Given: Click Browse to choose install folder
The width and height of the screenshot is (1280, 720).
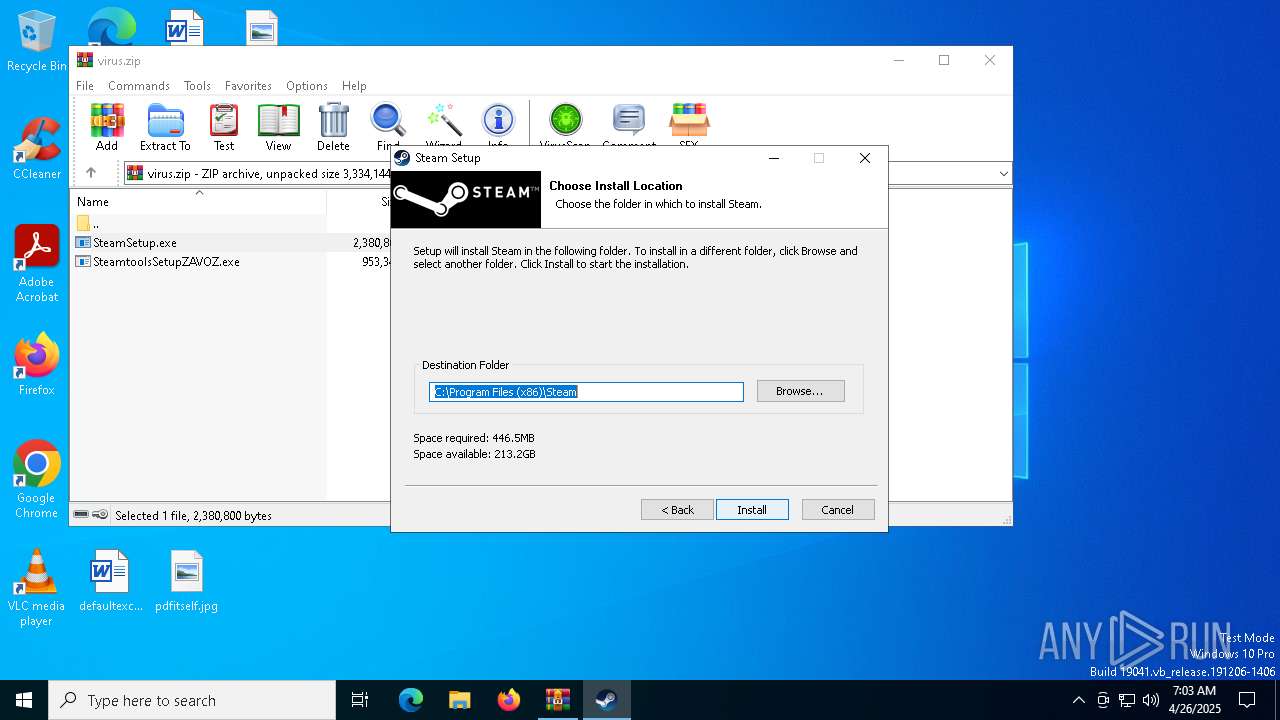Looking at the screenshot, I should (x=800, y=391).
